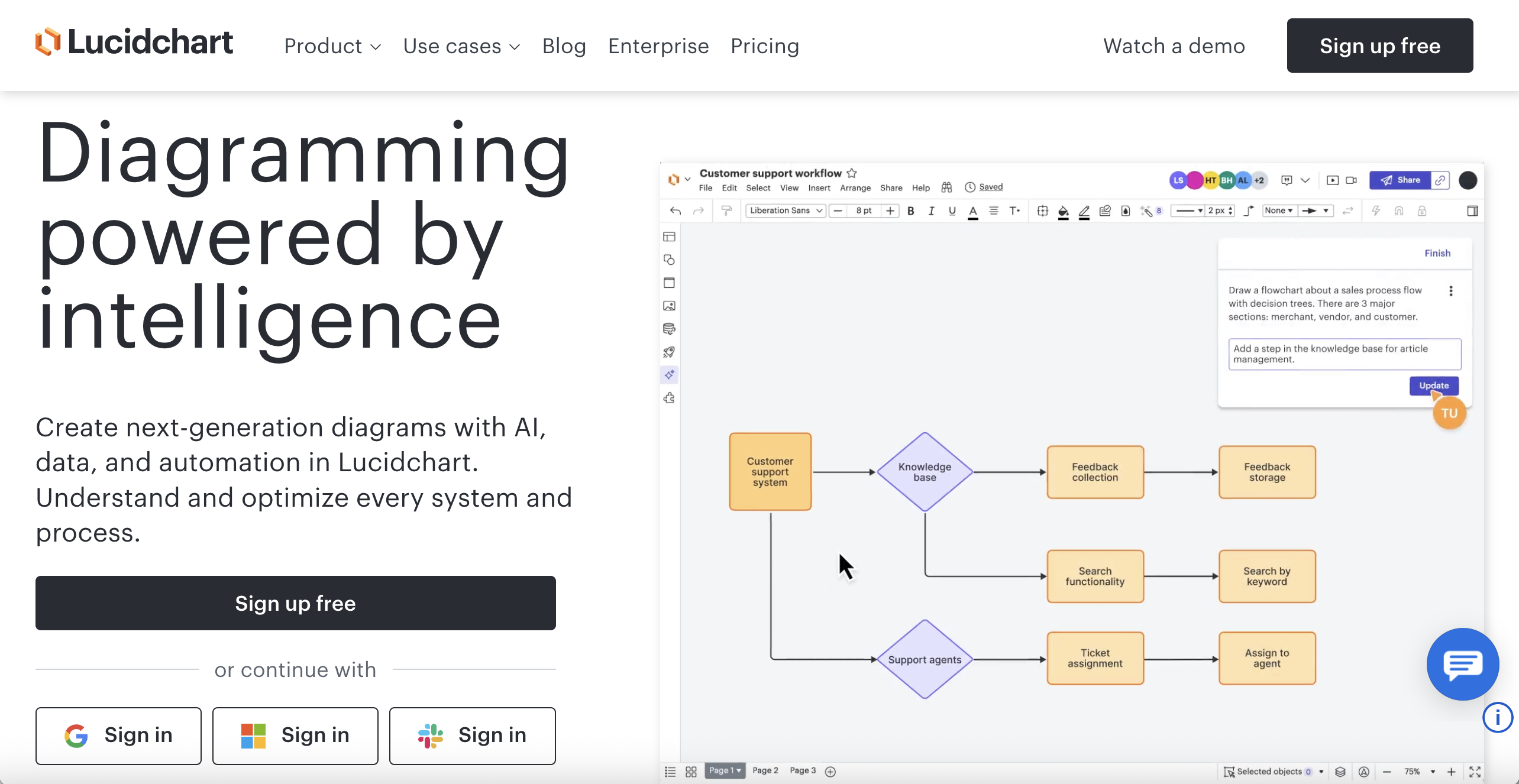Toggle italic formatting
Image resolution: width=1519 pixels, height=784 pixels.
pyautogui.click(x=932, y=211)
